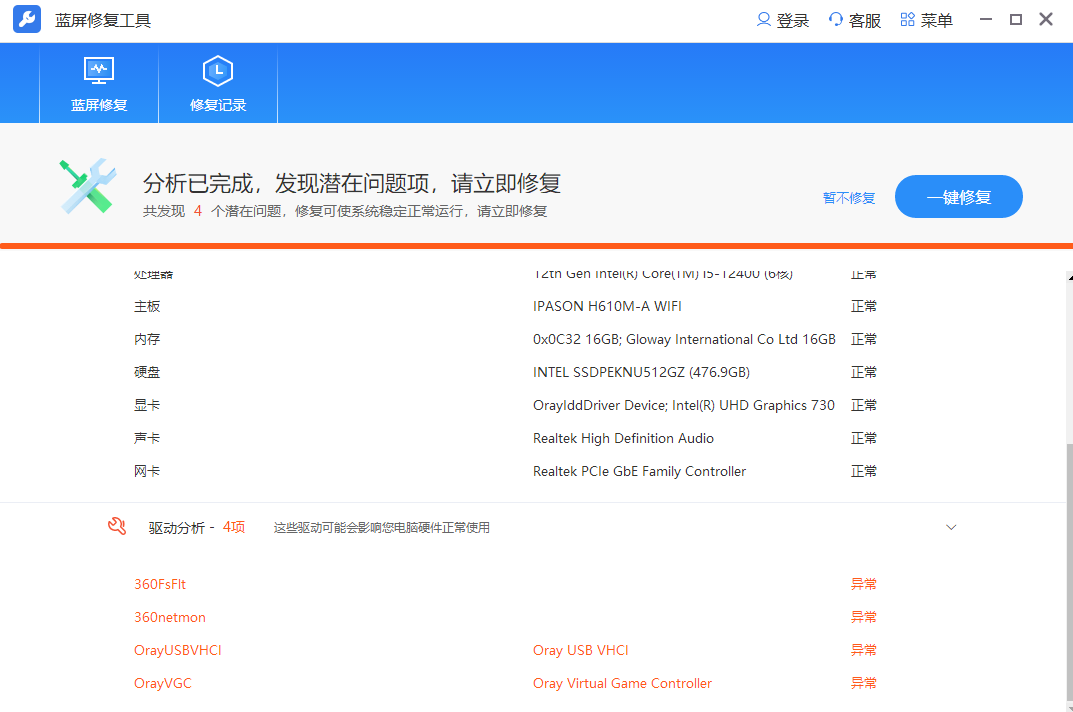Open 客服 customer service

point(864,21)
